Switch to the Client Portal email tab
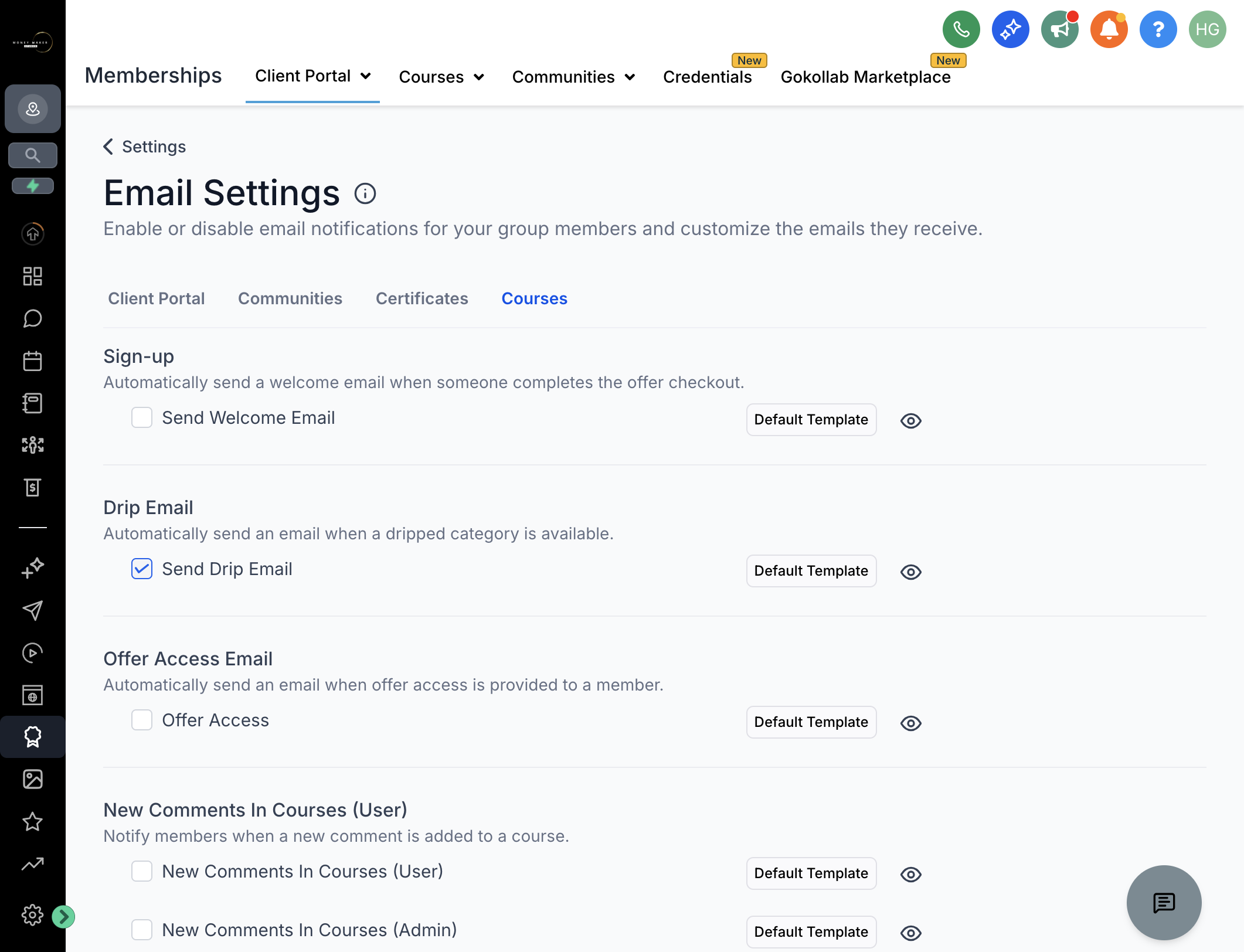This screenshot has height=952, width=1244. tap(157, 299)
